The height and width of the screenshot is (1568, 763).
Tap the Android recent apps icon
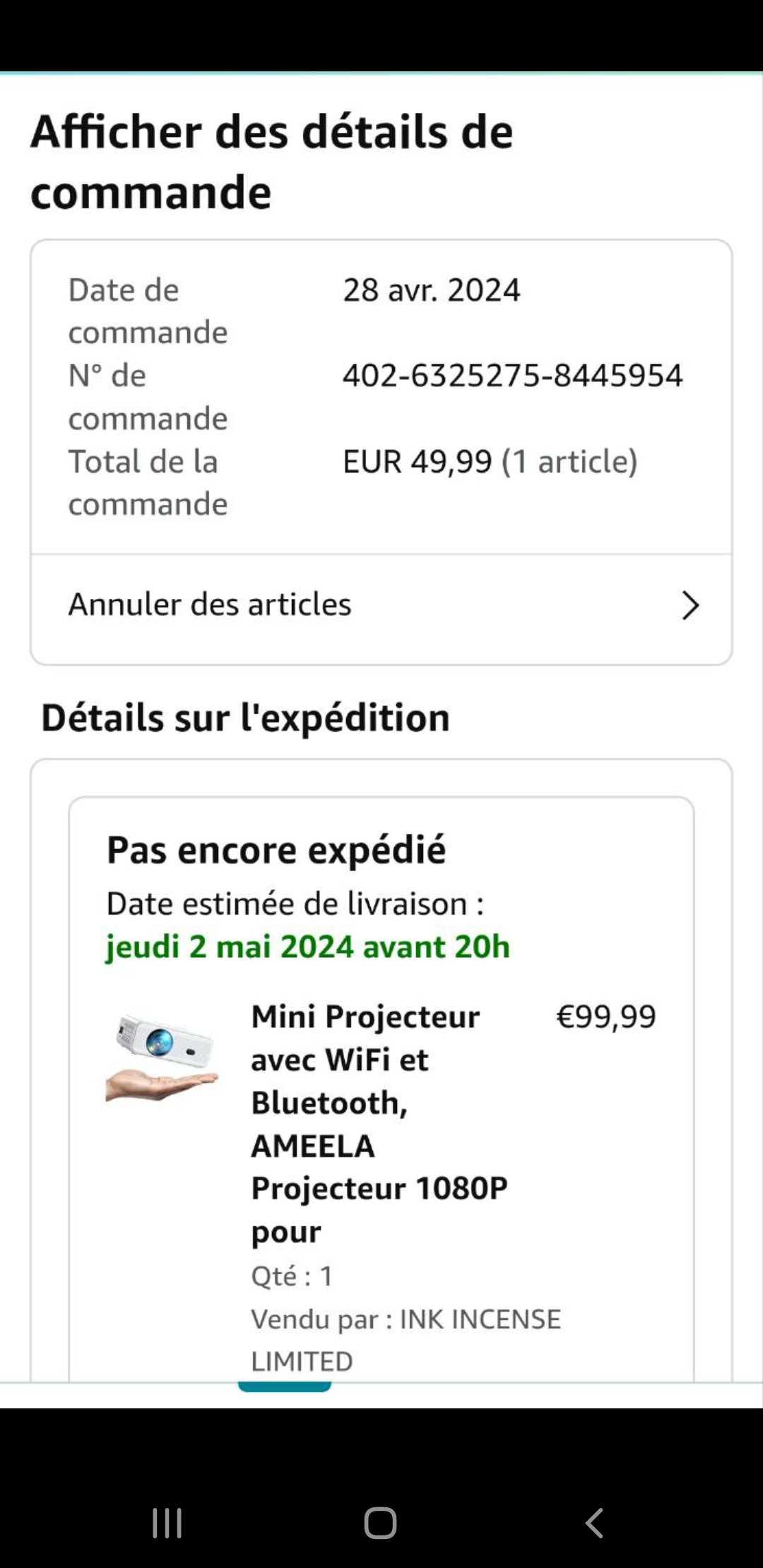tap(167, 1523)
